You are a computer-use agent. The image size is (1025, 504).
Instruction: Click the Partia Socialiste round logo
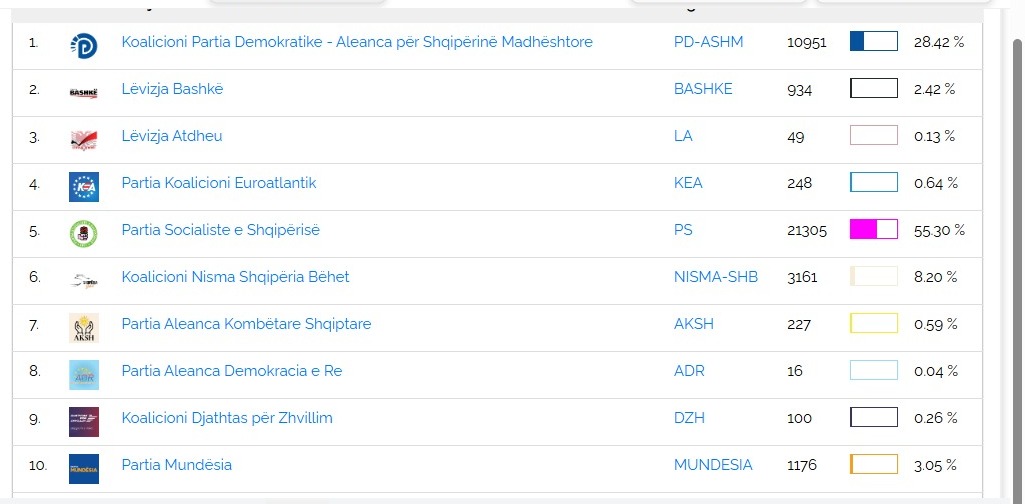(83, 233)
